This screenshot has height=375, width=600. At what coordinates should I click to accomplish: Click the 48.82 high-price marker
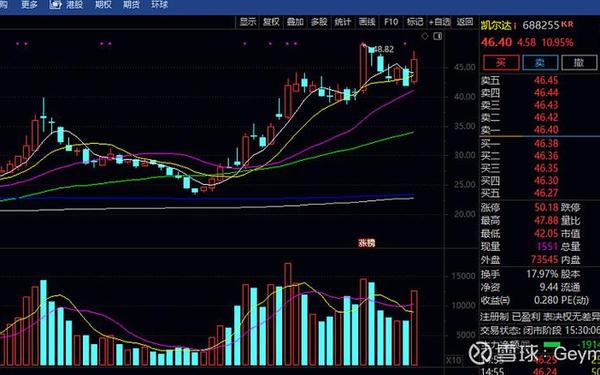pyautogui.click(x=383, y=49)
